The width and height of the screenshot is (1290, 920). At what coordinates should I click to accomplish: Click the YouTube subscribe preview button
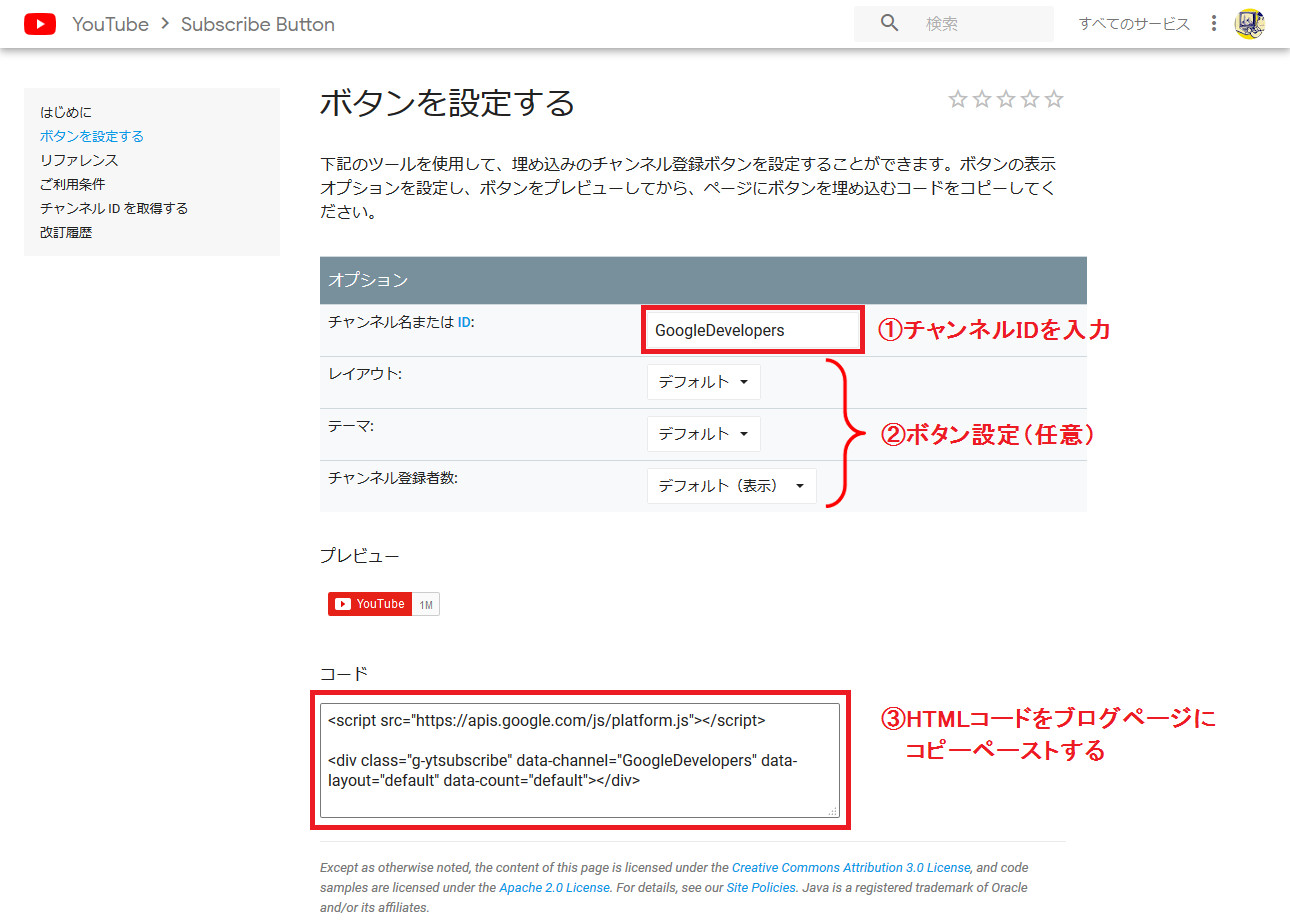(x=370, y=604)
